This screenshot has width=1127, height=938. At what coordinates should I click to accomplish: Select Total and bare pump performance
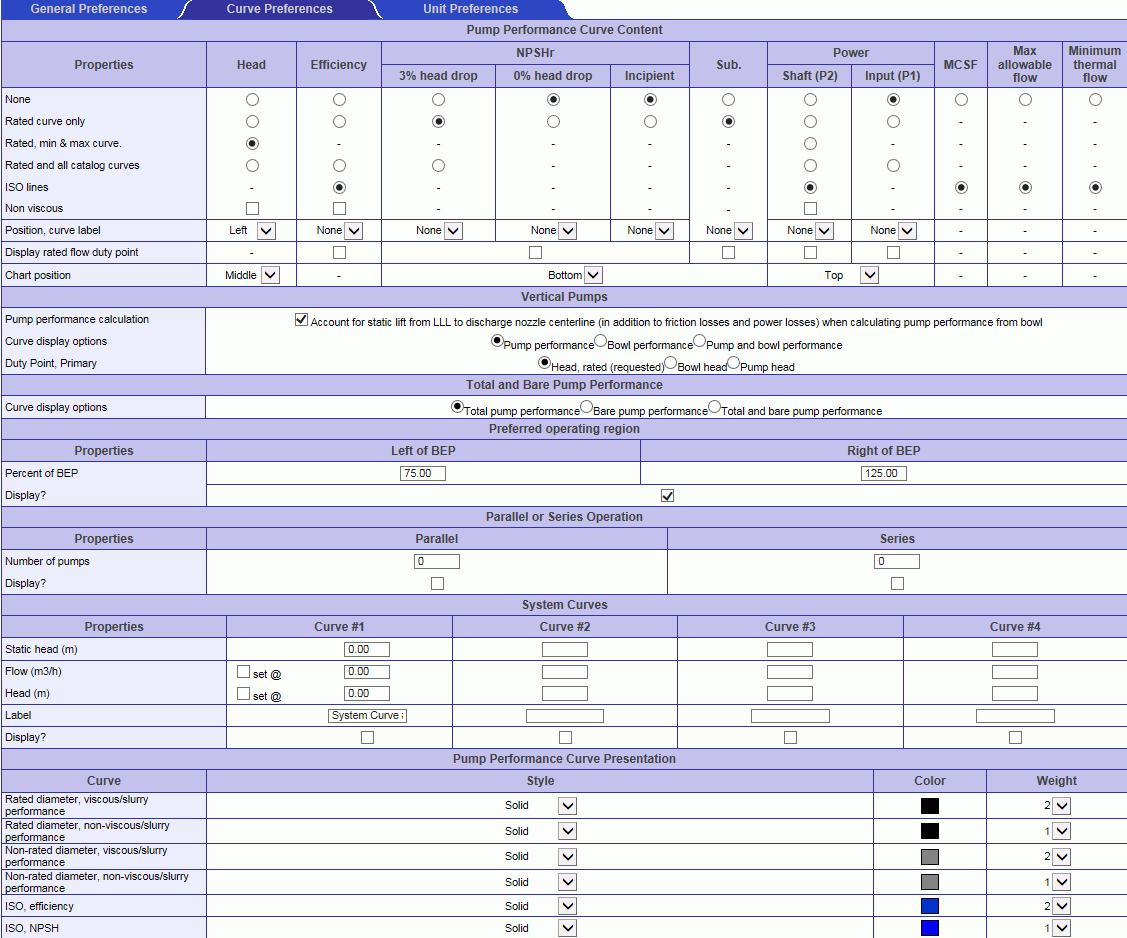point(714,407)
